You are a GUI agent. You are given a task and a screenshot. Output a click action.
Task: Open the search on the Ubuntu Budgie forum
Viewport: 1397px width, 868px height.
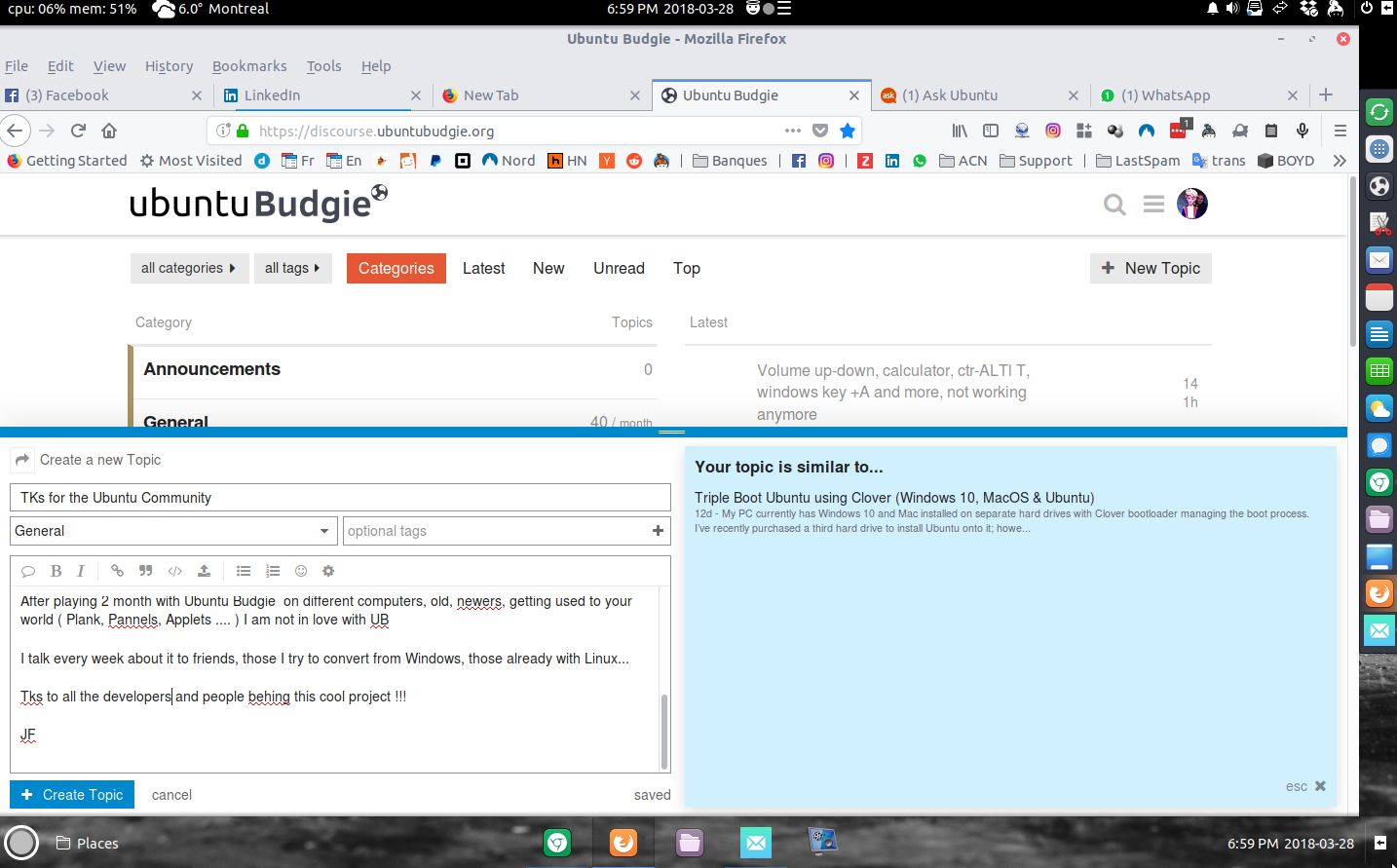[1114, 205]
